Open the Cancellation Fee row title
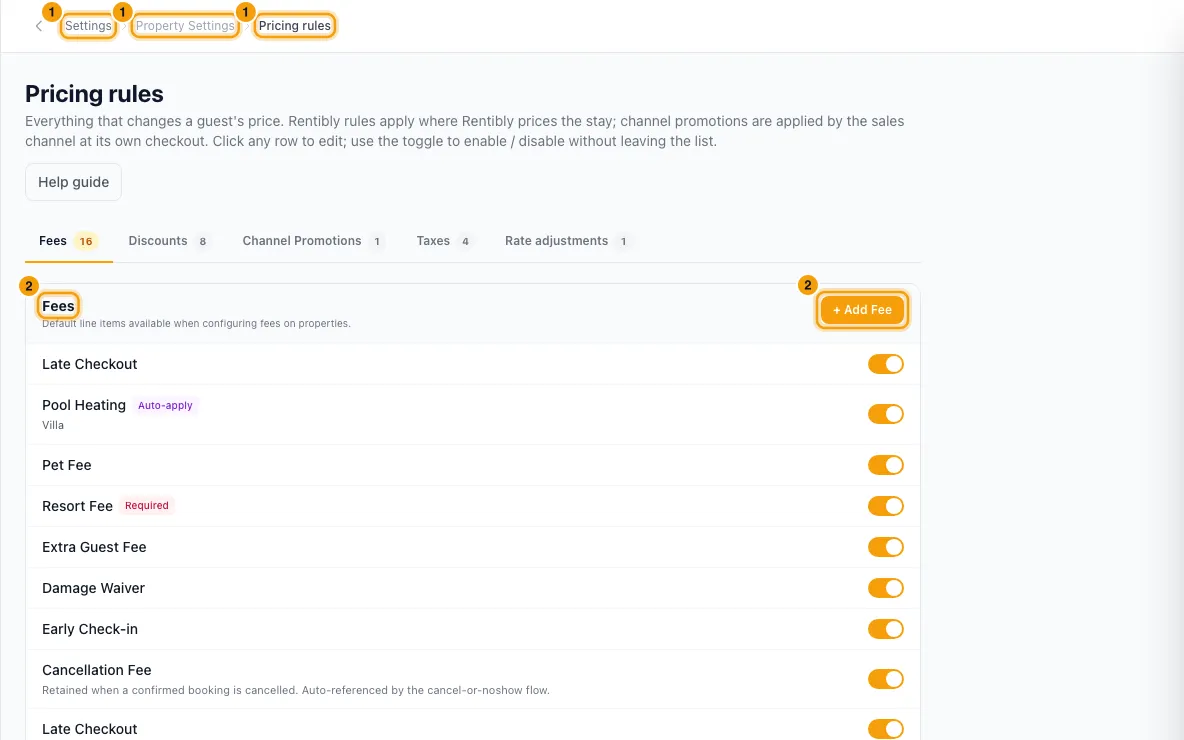The width and height of the screenshot is (1184, 740). click(x=97, y=670)
